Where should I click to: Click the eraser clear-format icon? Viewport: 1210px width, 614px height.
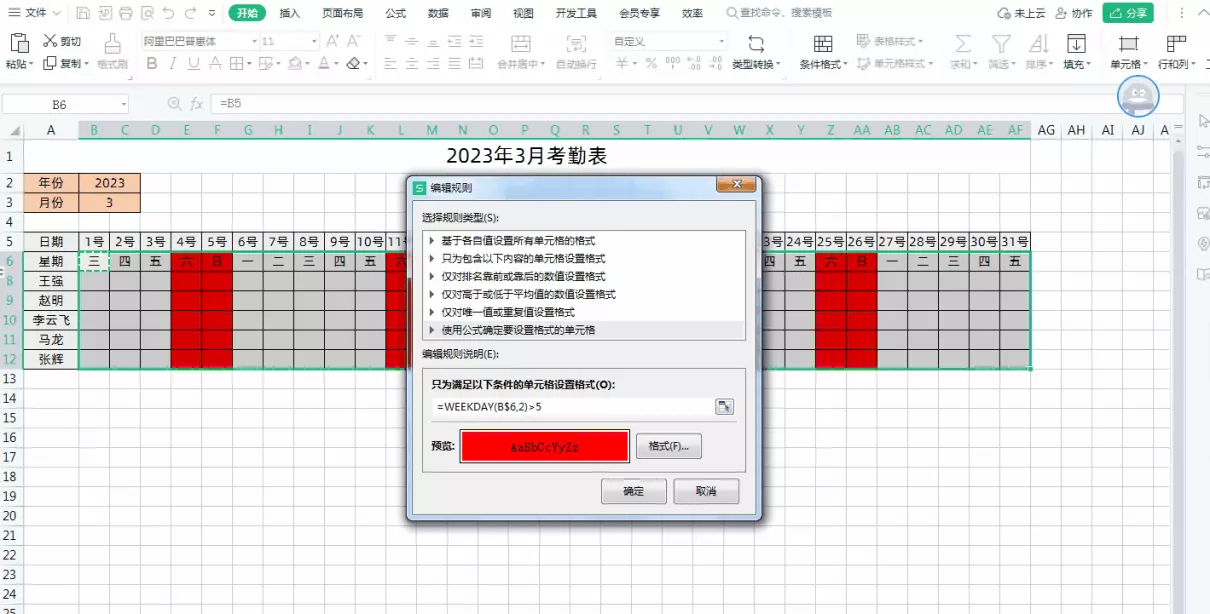coord(353,63)
